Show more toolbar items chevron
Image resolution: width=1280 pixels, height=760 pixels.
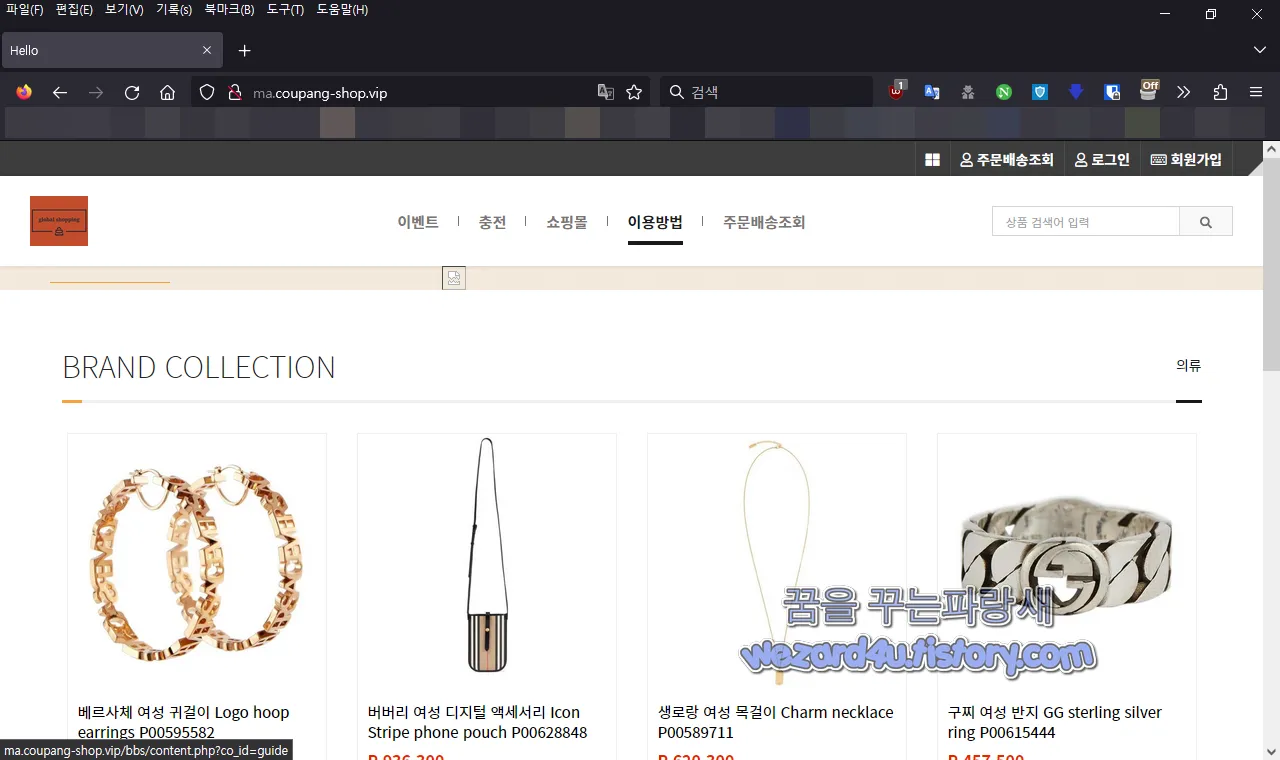click(x=1184, y=92)
